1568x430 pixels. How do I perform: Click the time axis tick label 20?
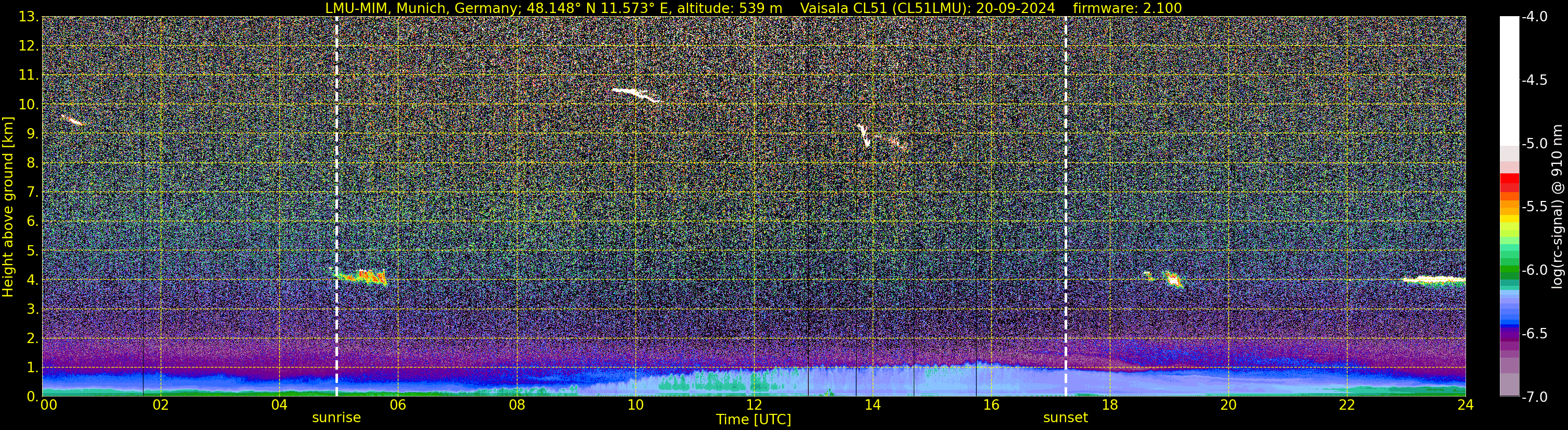pos(1228,405)
